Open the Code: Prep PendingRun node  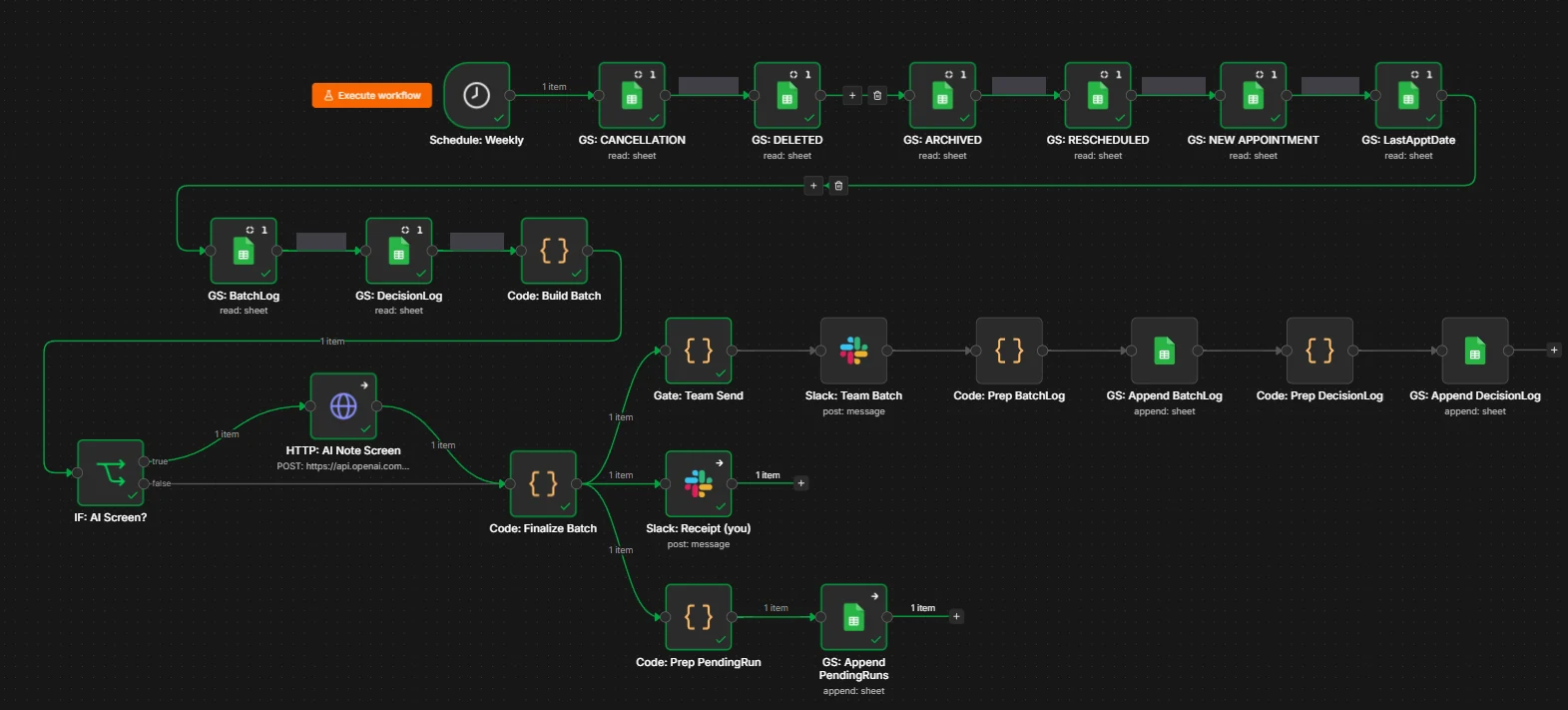(699, 616)
